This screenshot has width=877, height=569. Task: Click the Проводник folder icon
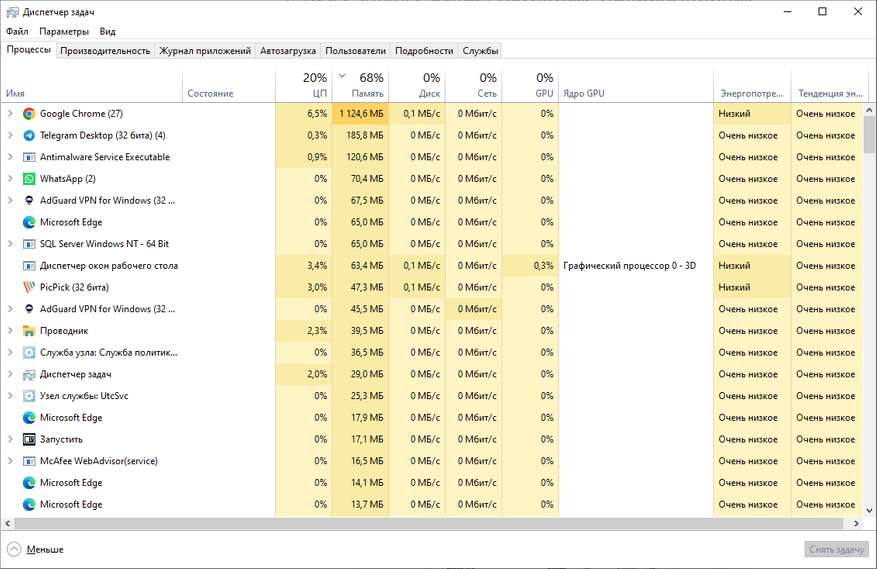[29, 331]
